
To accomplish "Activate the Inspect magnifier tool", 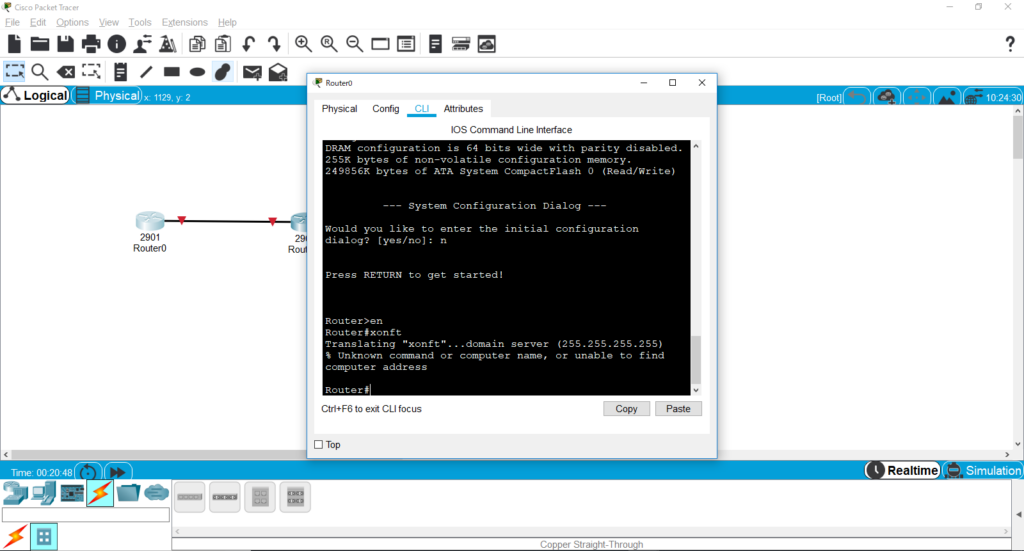I will tap(40, 71).
